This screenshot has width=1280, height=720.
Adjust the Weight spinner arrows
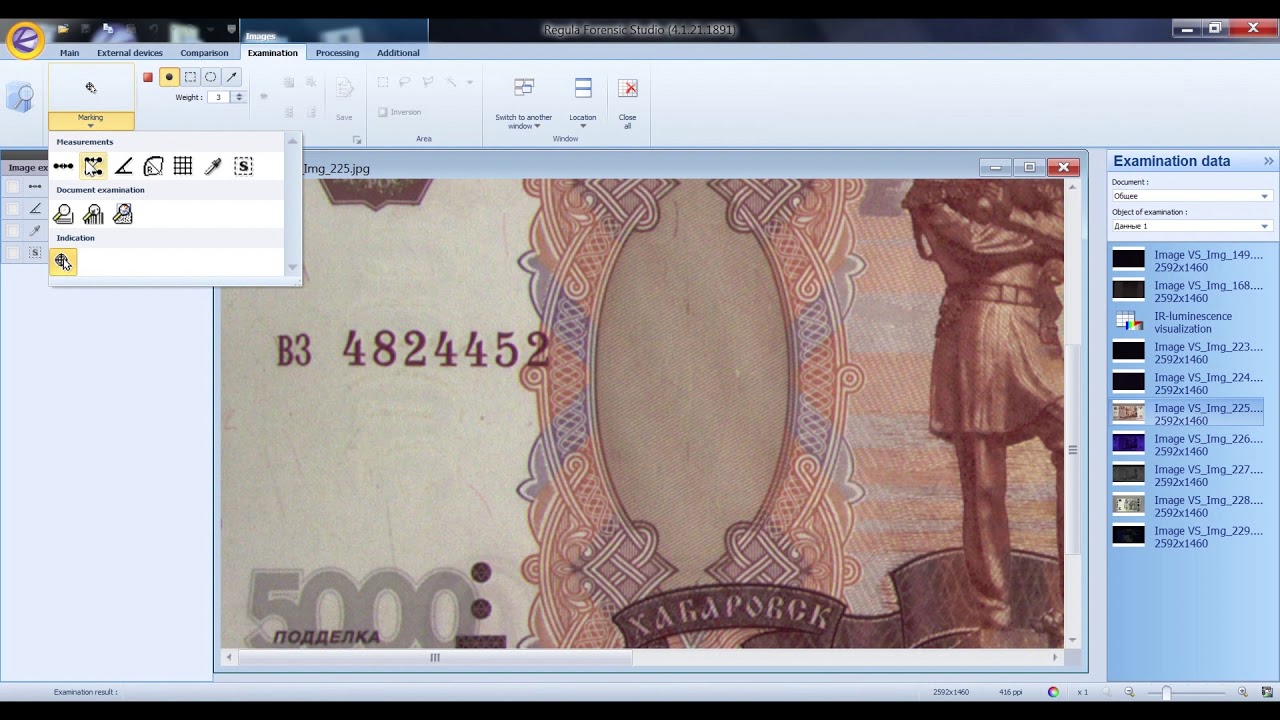[239, 97]
